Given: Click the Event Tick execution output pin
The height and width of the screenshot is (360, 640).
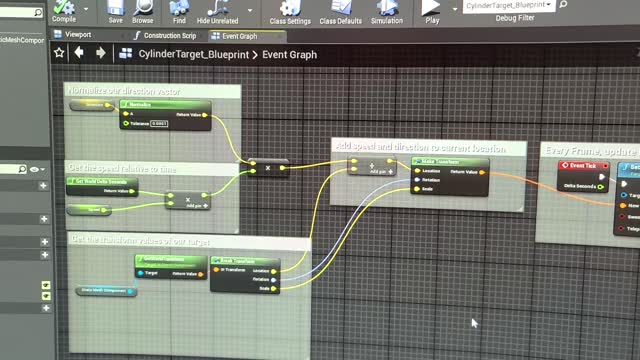Looking at the screenshot, I should click(601, 177).
